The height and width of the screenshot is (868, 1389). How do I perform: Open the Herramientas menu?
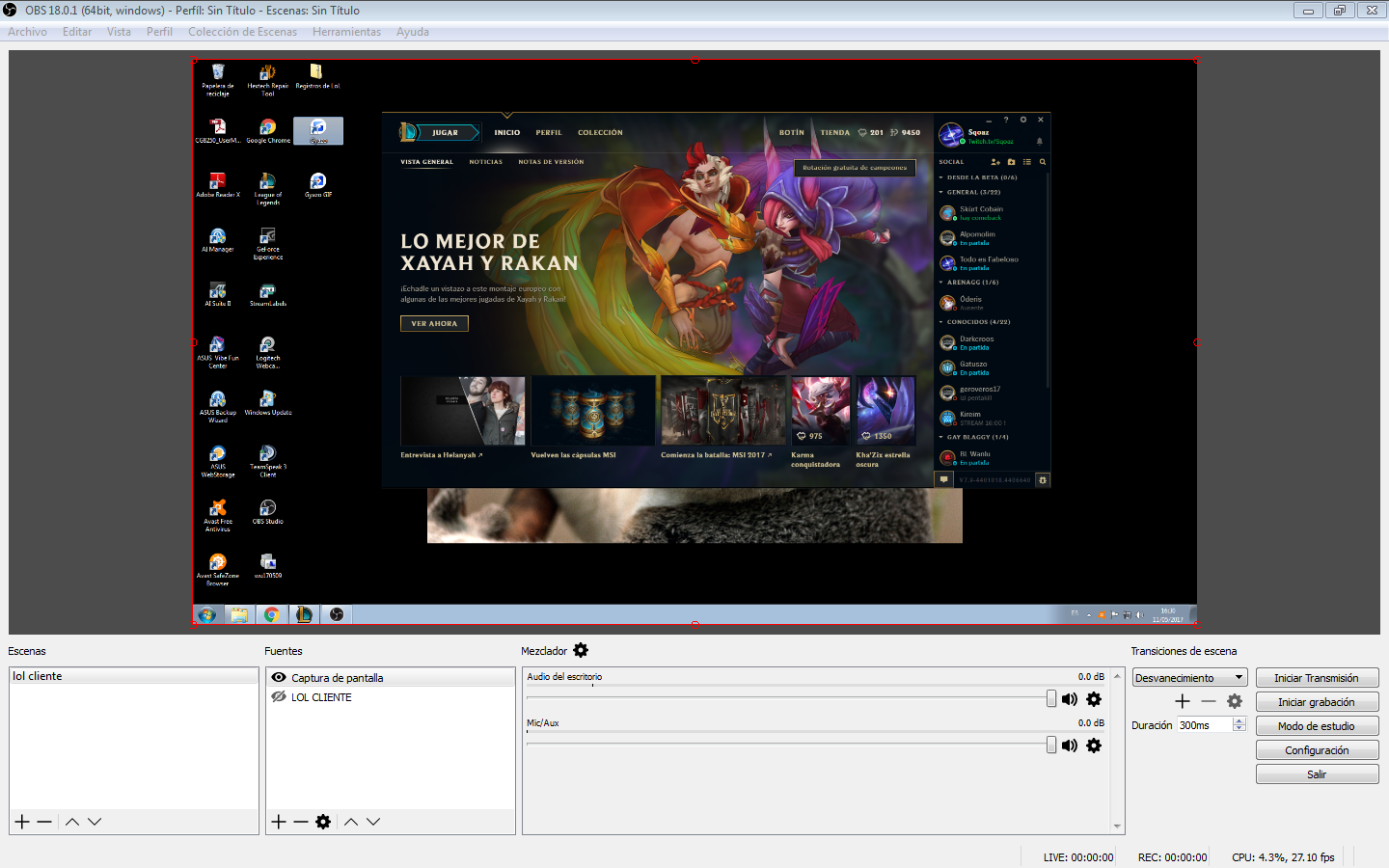346,32
